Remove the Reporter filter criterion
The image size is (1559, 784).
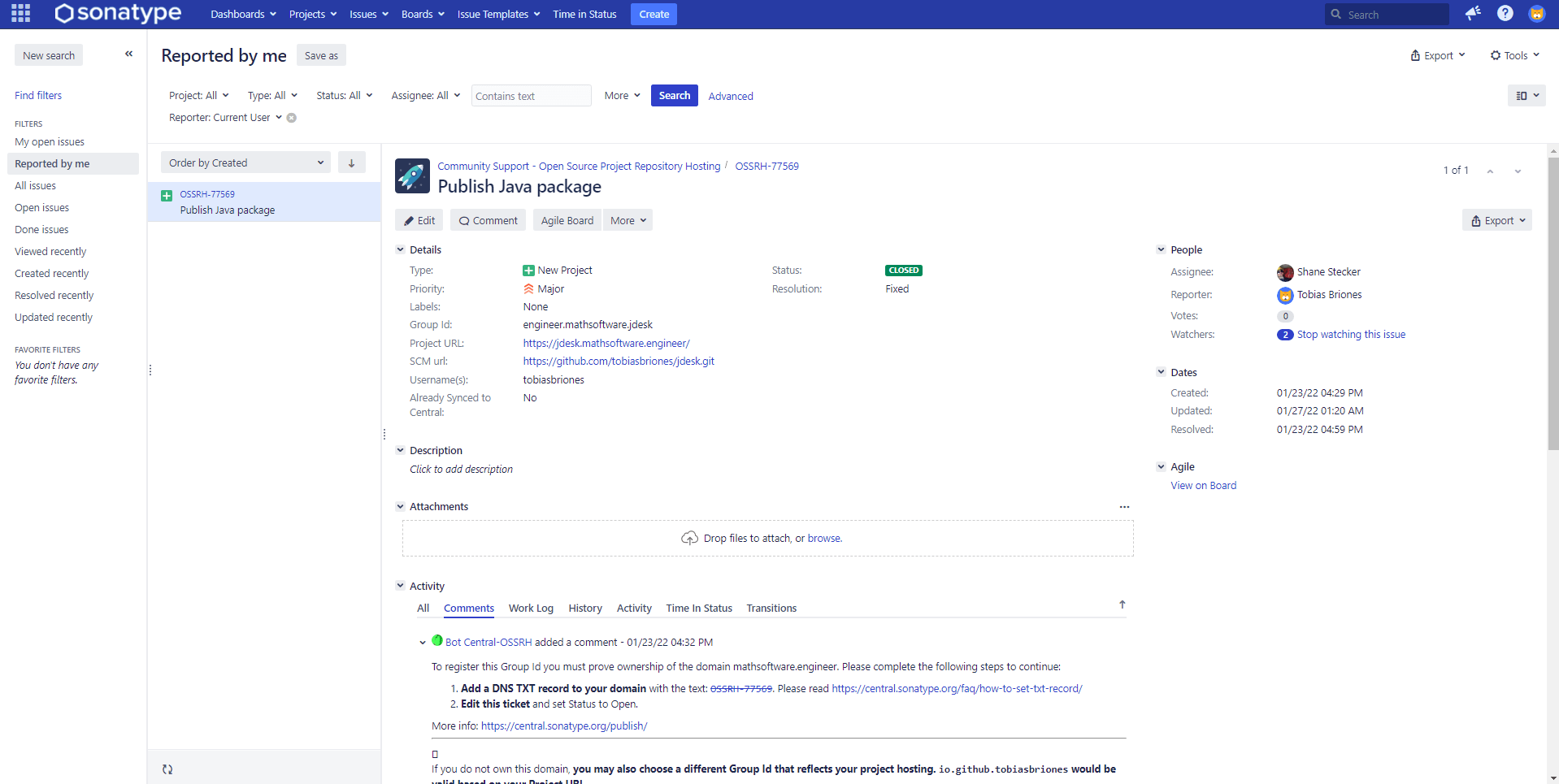coord(292,118)
